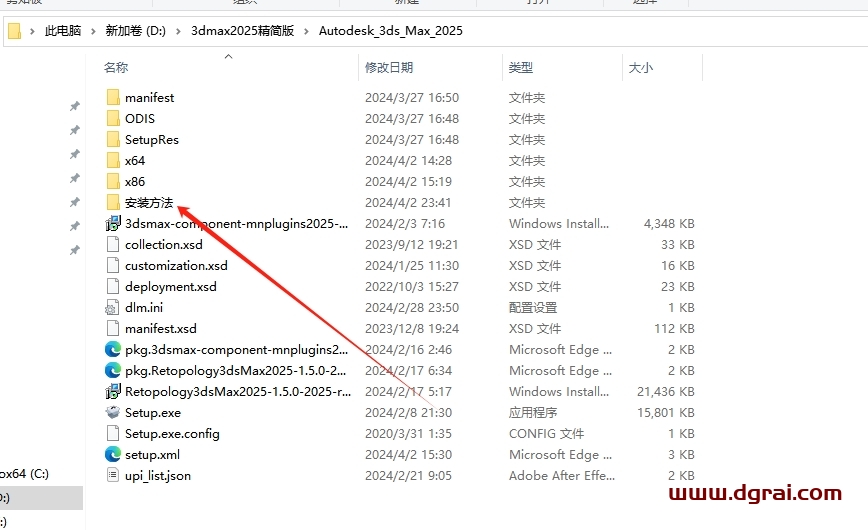868x530 pixels.
Task: Select the dlm.ini settings file icon
Action: tap(113, 308)
